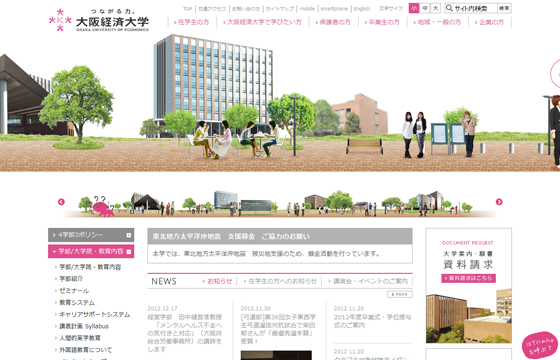Open the 大阪経済大学で学びたい方 menu
560x360 pixels.
[x=262, y=22]
